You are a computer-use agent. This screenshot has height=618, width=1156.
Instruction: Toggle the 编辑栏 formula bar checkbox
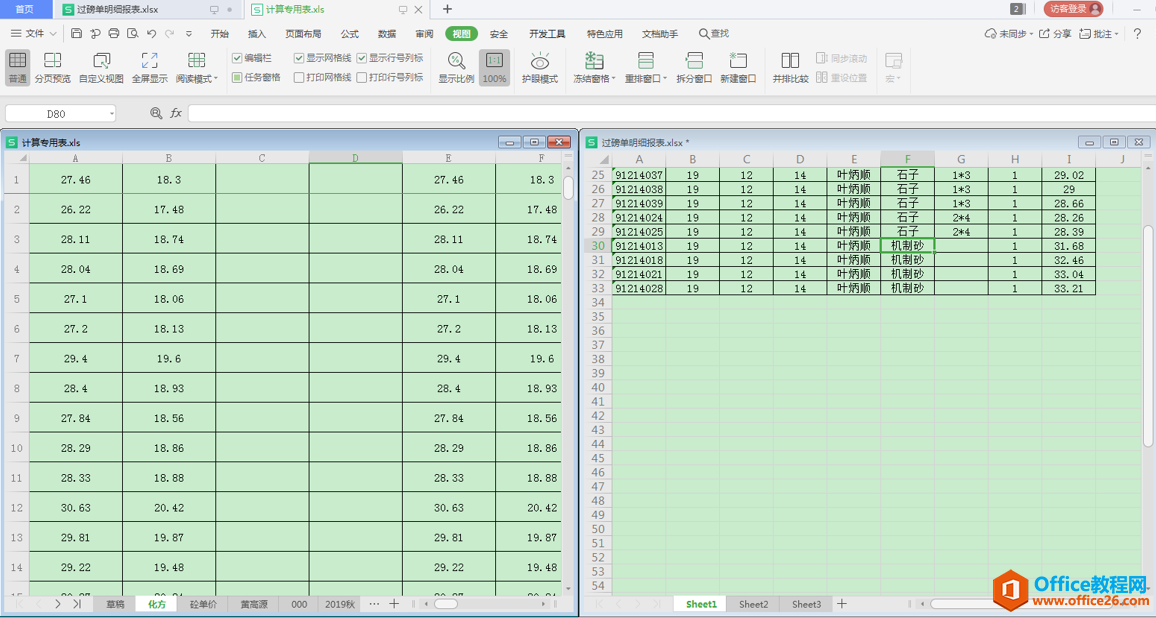click(237, 58)
